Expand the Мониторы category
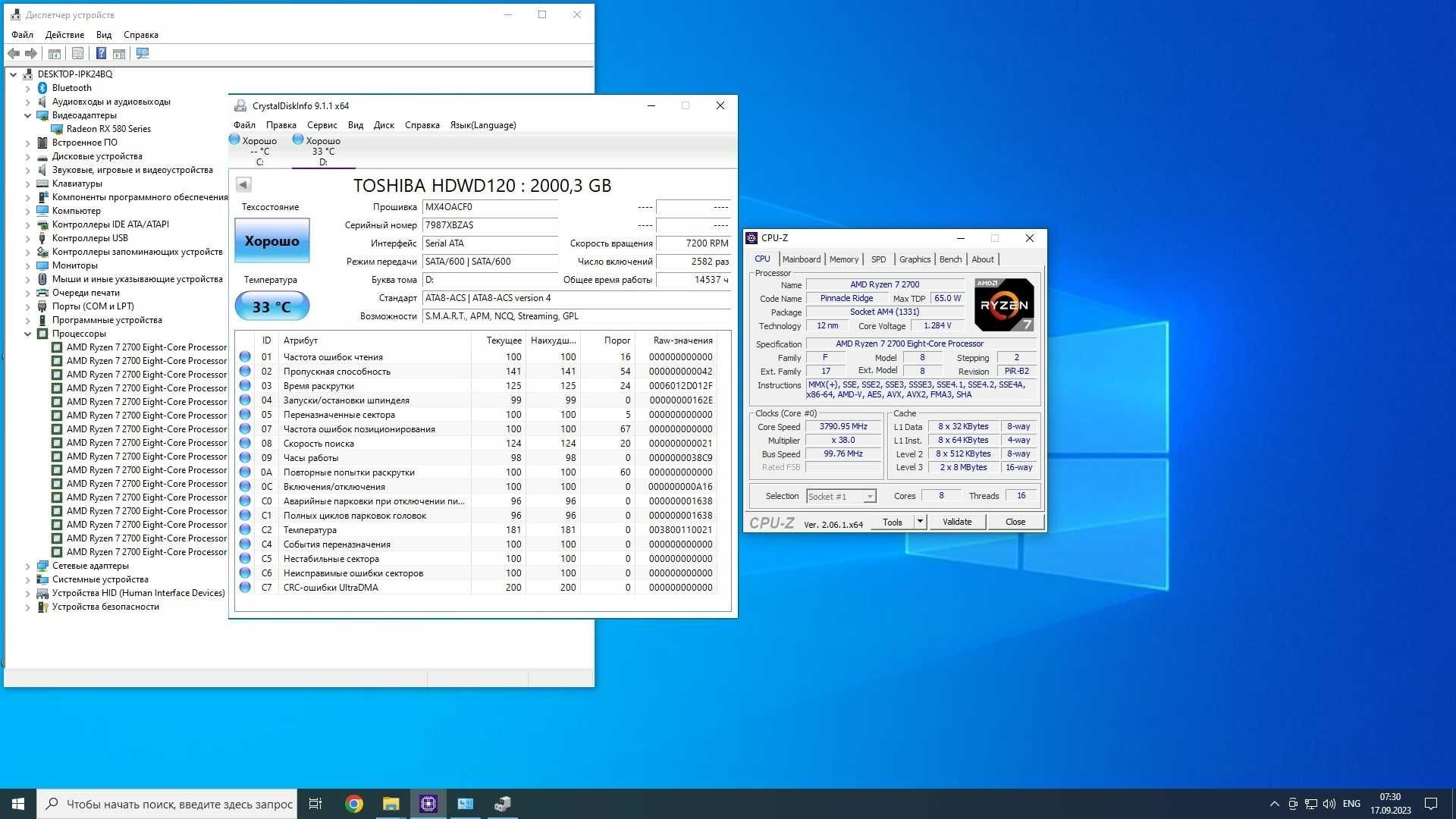This screenshot has width=1456, height=819. [x=28, y=265]
